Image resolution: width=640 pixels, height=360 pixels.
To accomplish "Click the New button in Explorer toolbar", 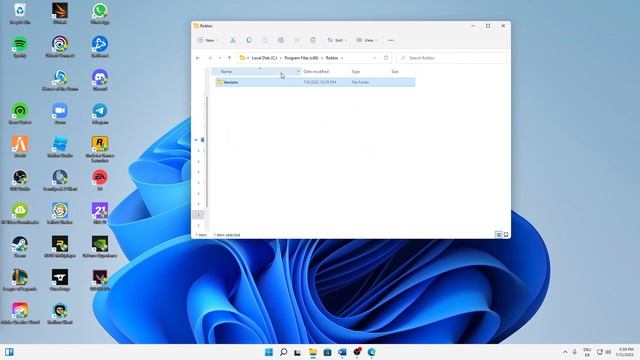I will [x=208, y=40].
